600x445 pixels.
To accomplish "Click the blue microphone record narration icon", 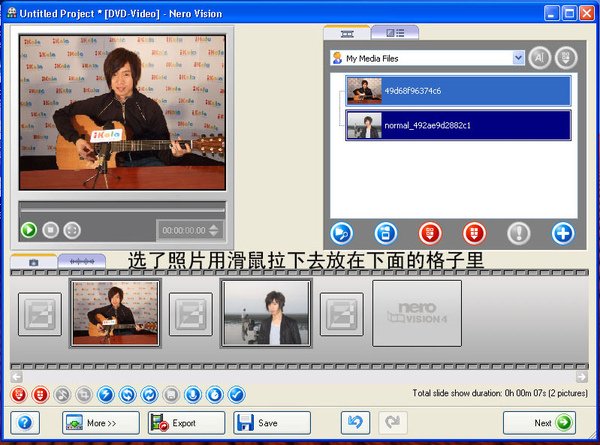I will (193, 394).
